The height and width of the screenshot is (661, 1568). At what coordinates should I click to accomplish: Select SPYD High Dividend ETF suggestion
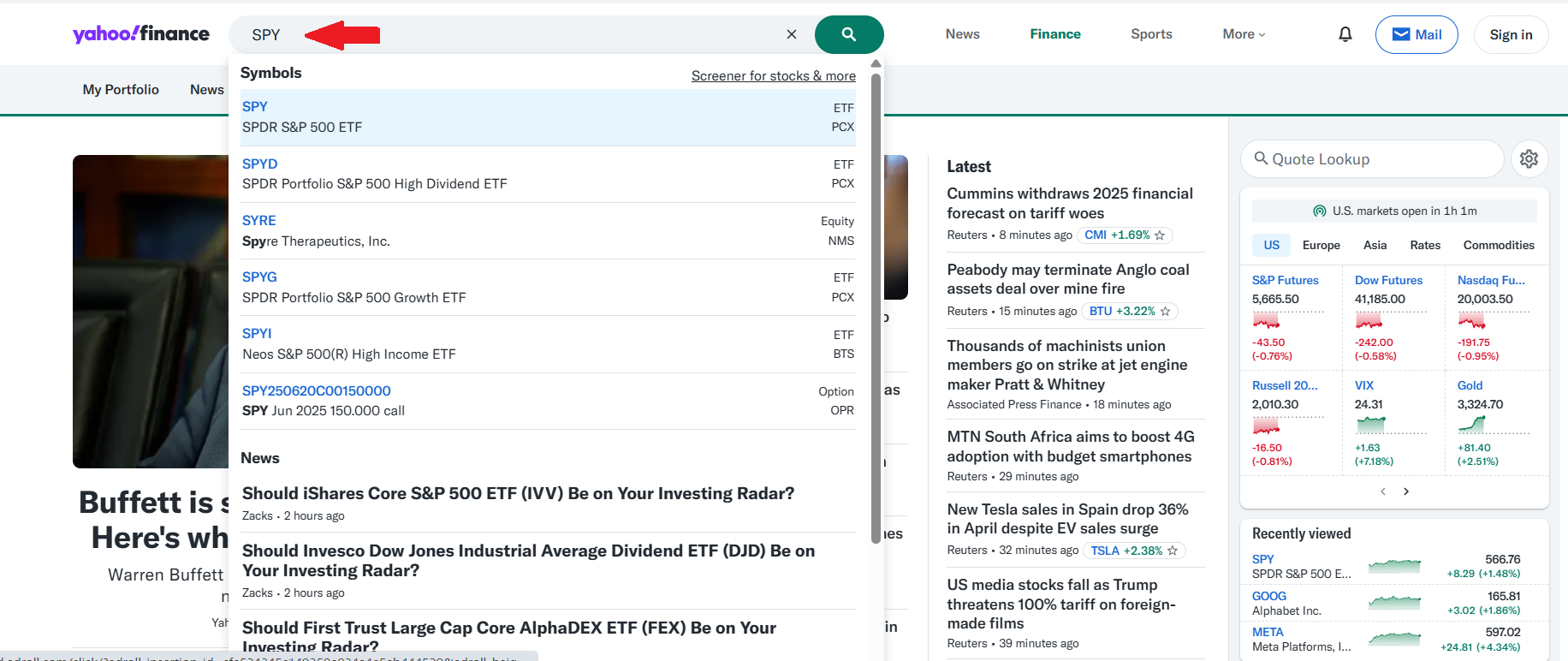click(x=548, y=174)
